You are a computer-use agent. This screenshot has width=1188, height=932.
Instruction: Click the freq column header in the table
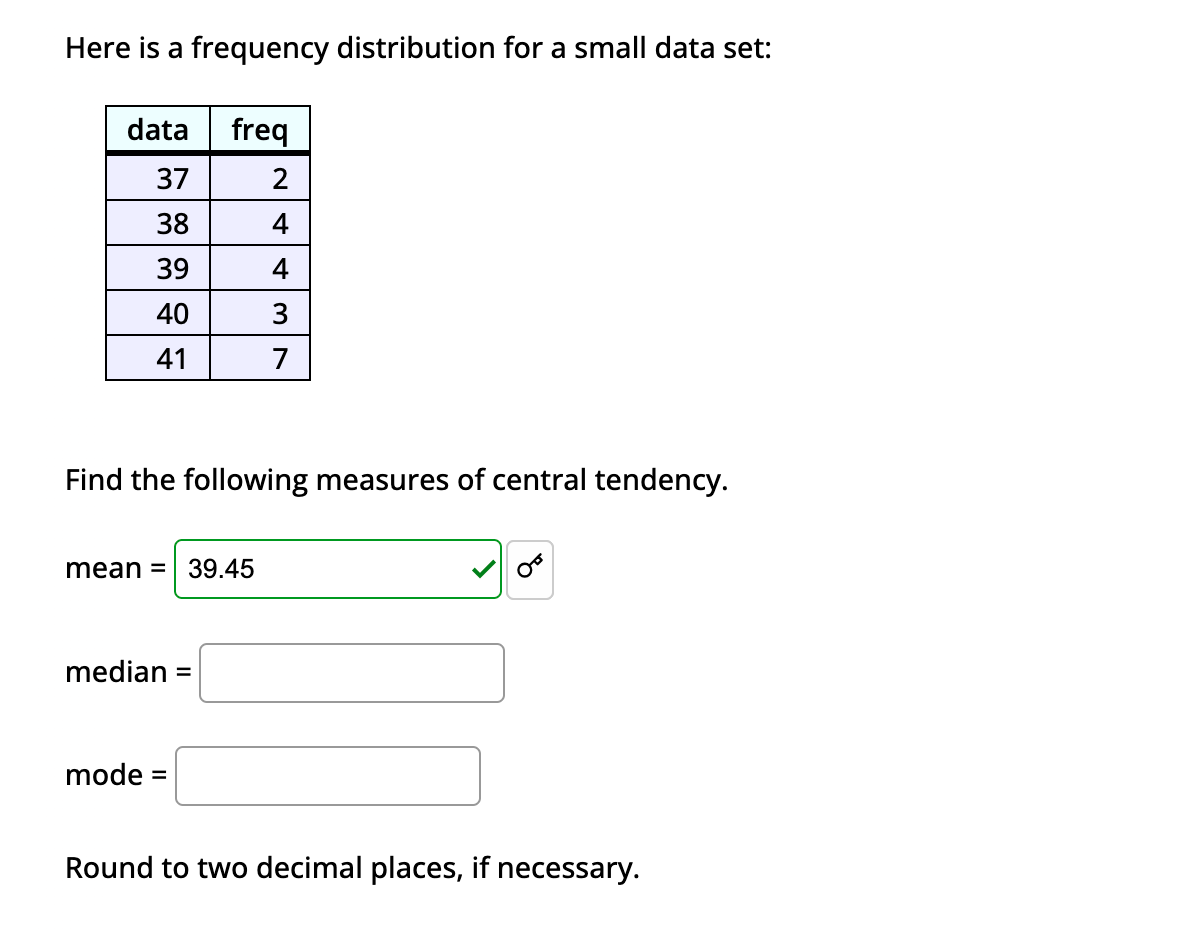pos(260,129)
